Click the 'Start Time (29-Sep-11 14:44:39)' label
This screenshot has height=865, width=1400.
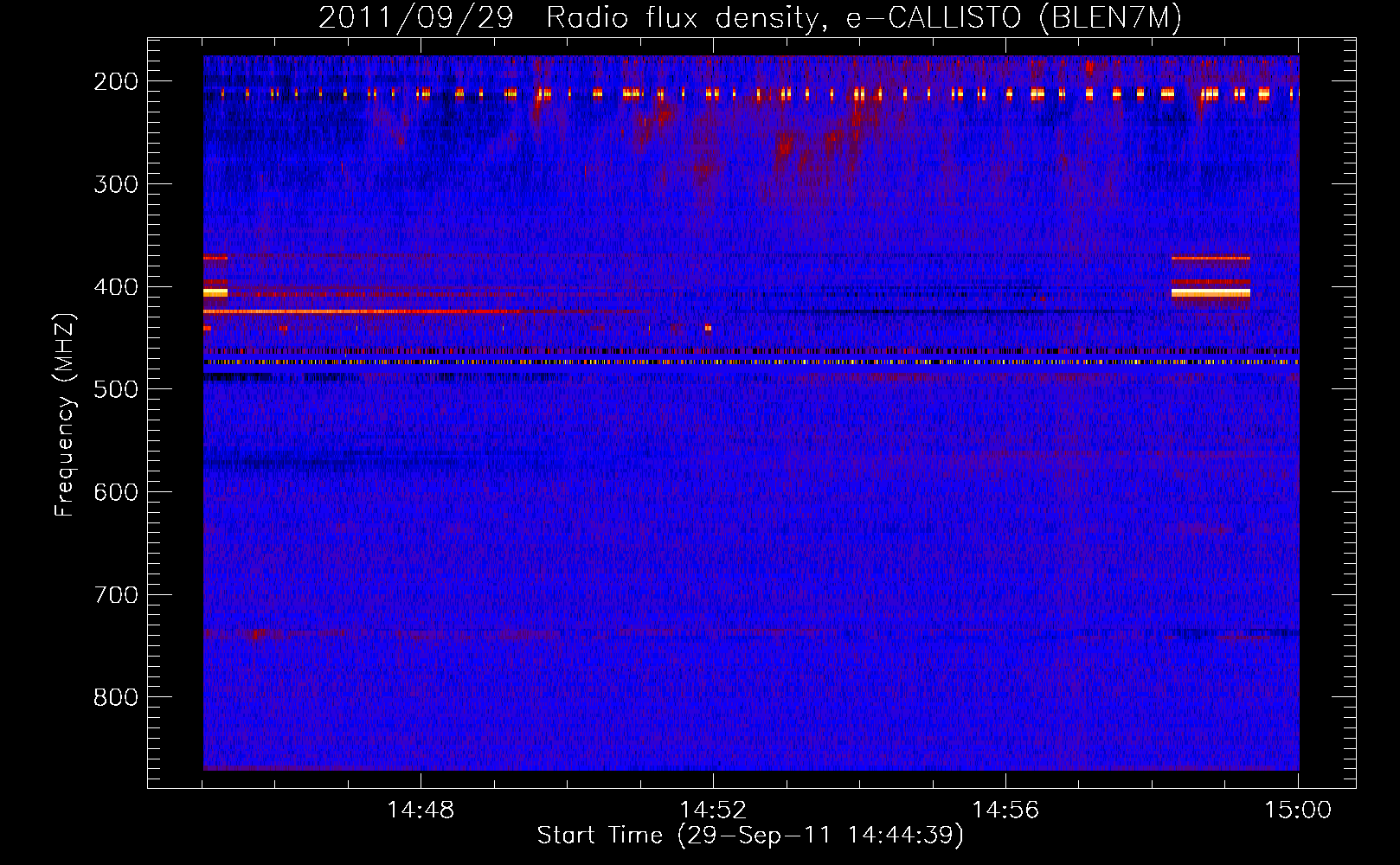pos(750,836)
